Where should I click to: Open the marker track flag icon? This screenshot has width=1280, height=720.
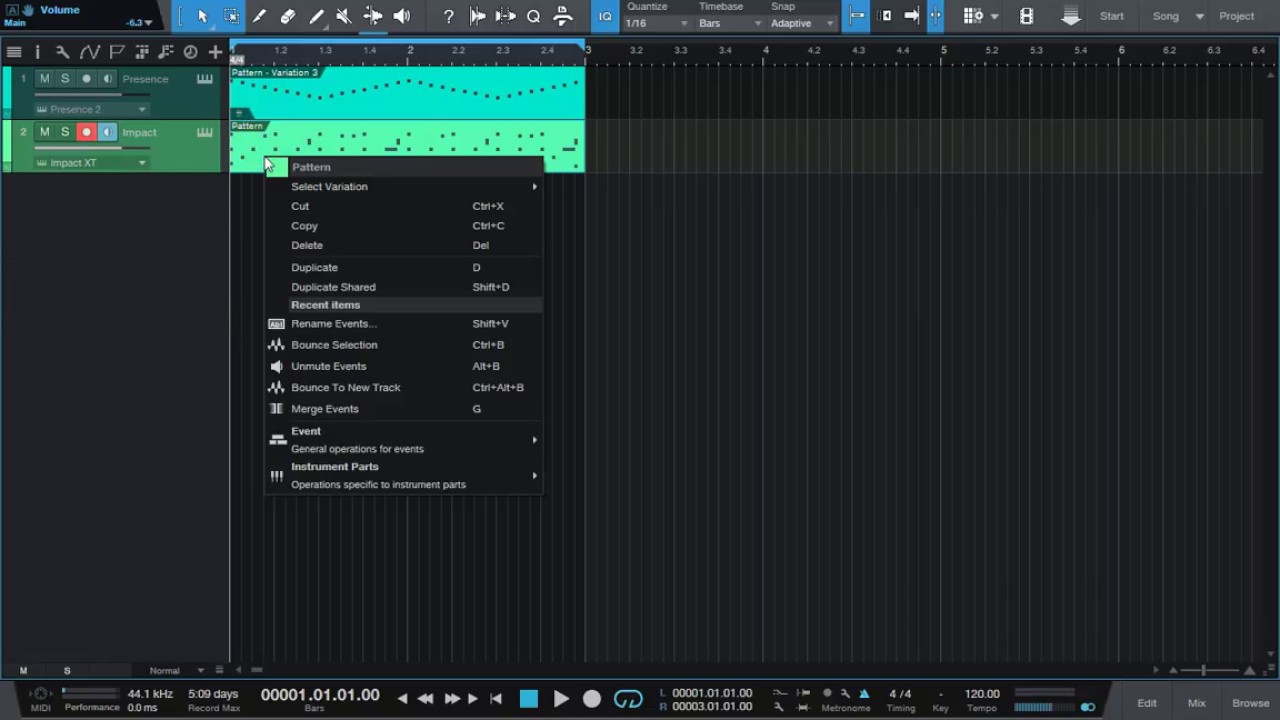pos(117,52)
